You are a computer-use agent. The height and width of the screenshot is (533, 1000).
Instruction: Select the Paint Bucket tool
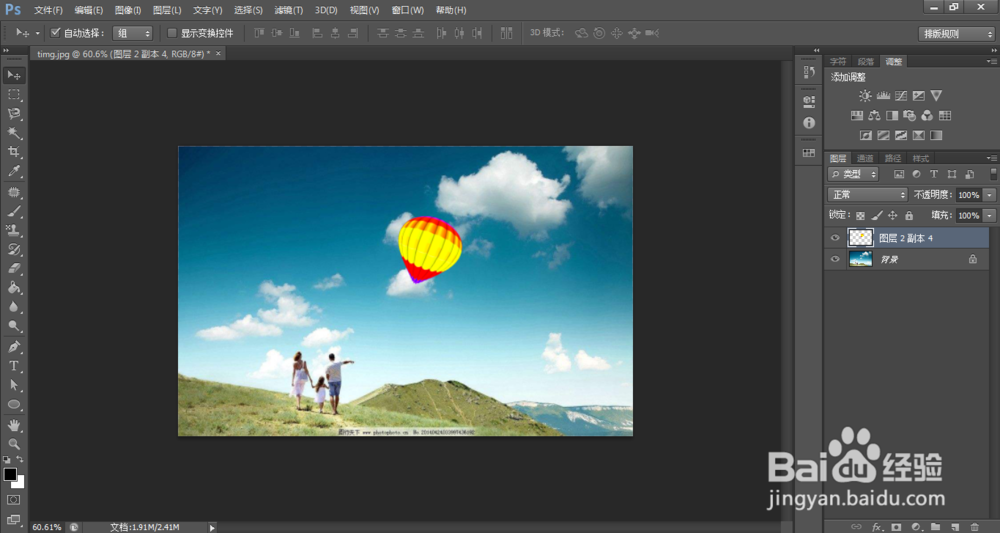(13, 288)
